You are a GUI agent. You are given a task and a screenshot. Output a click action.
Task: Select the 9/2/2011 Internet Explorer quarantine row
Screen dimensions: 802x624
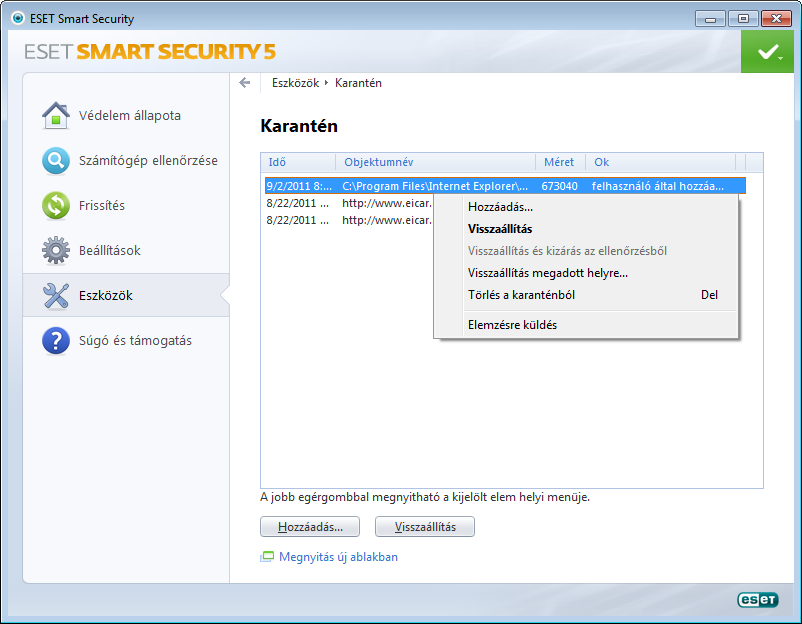pos(505,186)
